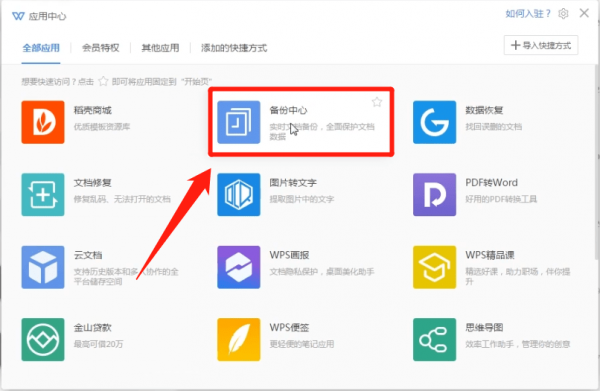
Task: Click the 更轻便的笔记应用 description
Action: 302,344
